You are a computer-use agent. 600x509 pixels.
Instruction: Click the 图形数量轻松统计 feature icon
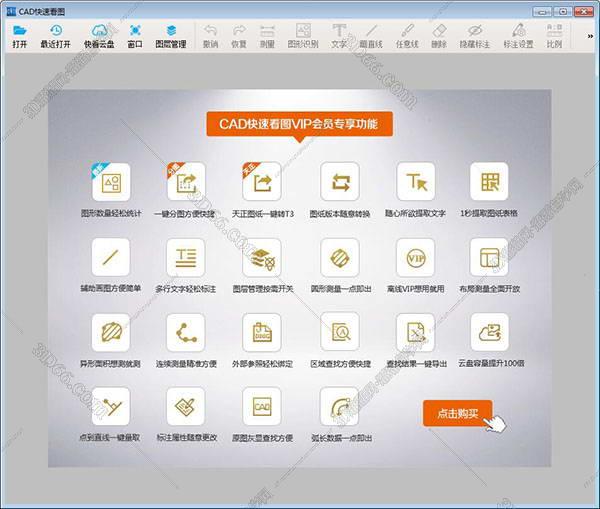point(110,182)
